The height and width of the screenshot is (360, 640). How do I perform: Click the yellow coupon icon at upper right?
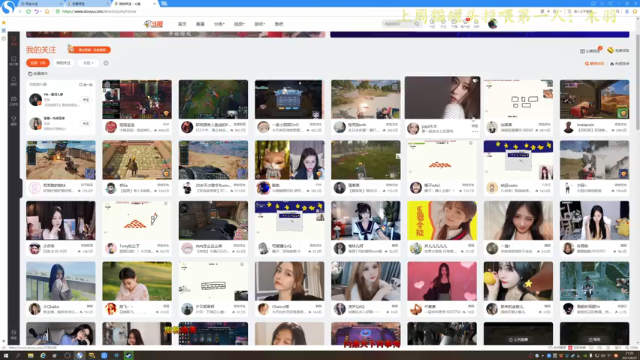click(x=610, y=50)
